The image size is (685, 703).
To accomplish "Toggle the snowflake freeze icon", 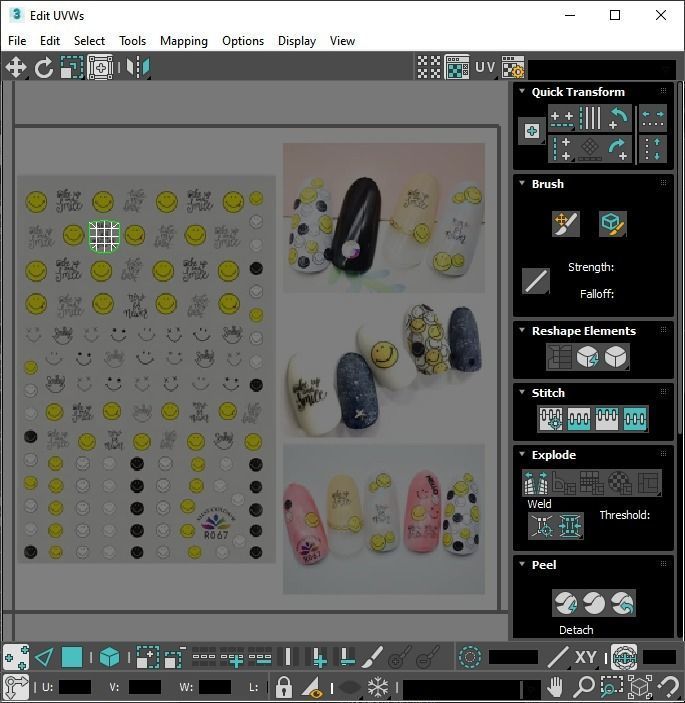I will [x=378, y=686].
